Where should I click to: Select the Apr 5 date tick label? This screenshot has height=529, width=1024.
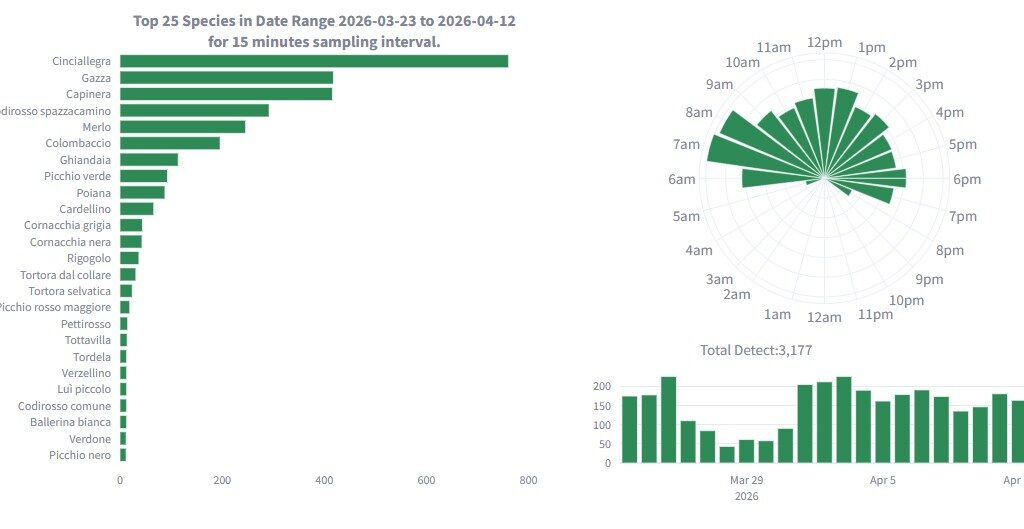point(883,480)
